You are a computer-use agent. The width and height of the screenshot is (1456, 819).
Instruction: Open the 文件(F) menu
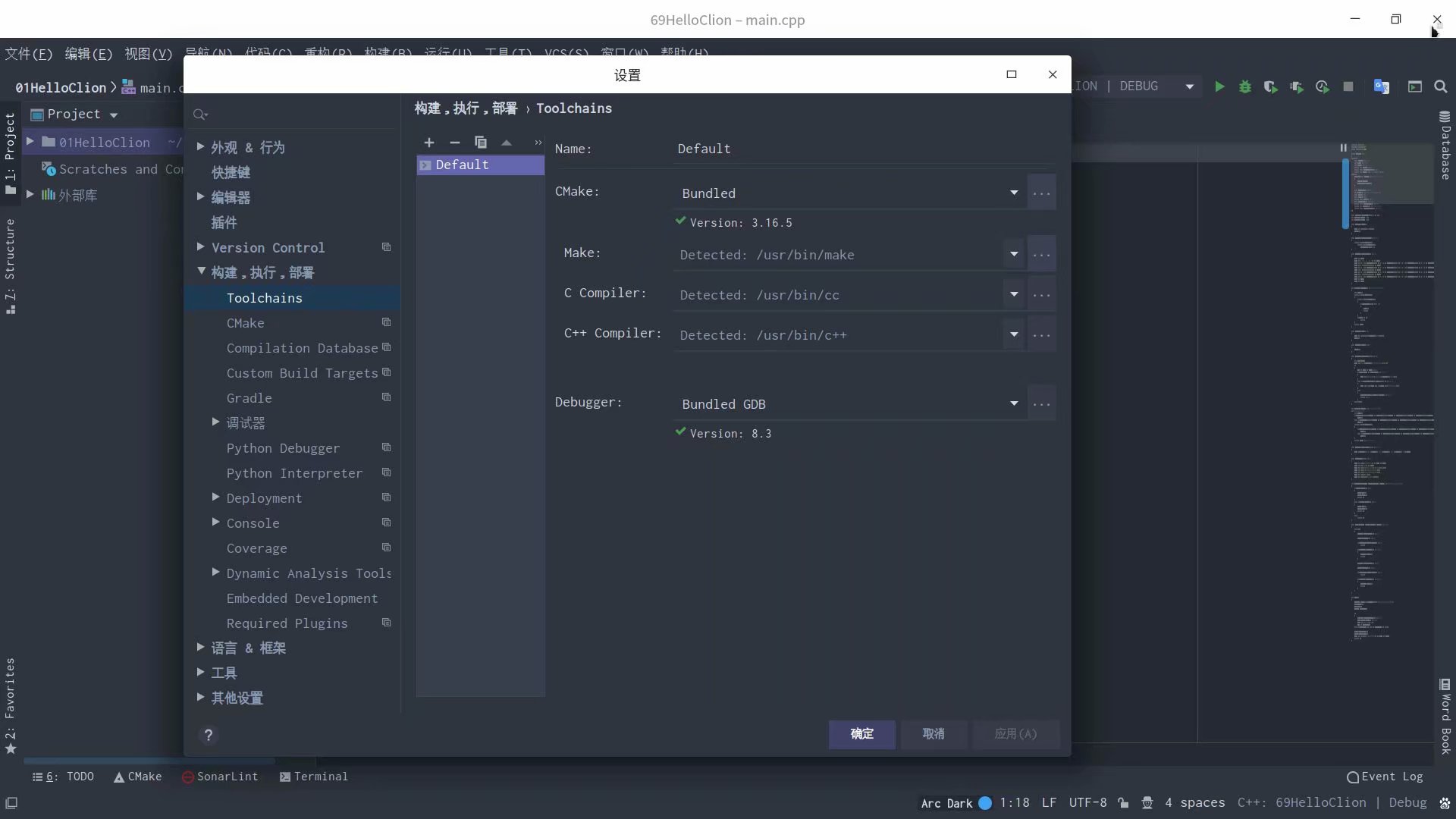point(29,54)
